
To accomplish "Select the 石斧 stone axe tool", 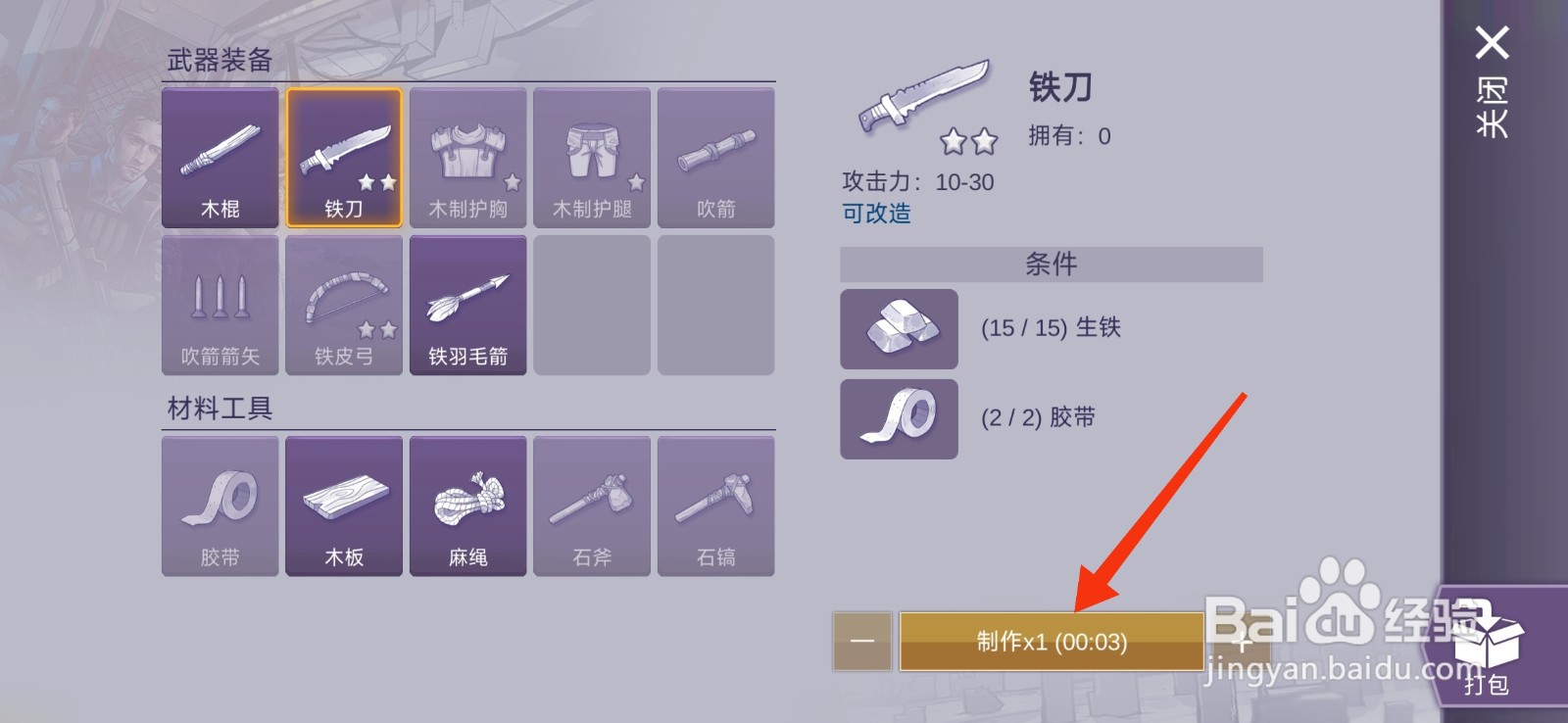I will tap(592, 506).
